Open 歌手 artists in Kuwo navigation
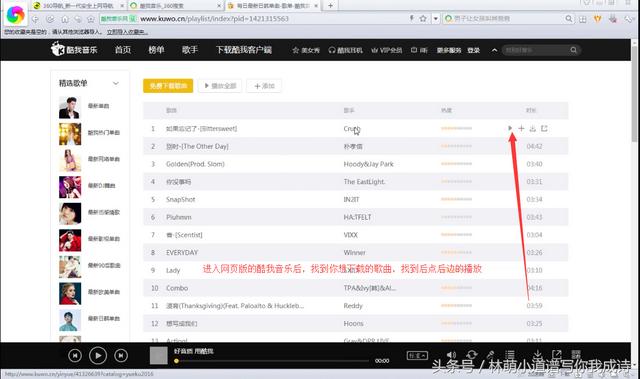640x379 pixels. pyautogui.click(x=190, y=50)
